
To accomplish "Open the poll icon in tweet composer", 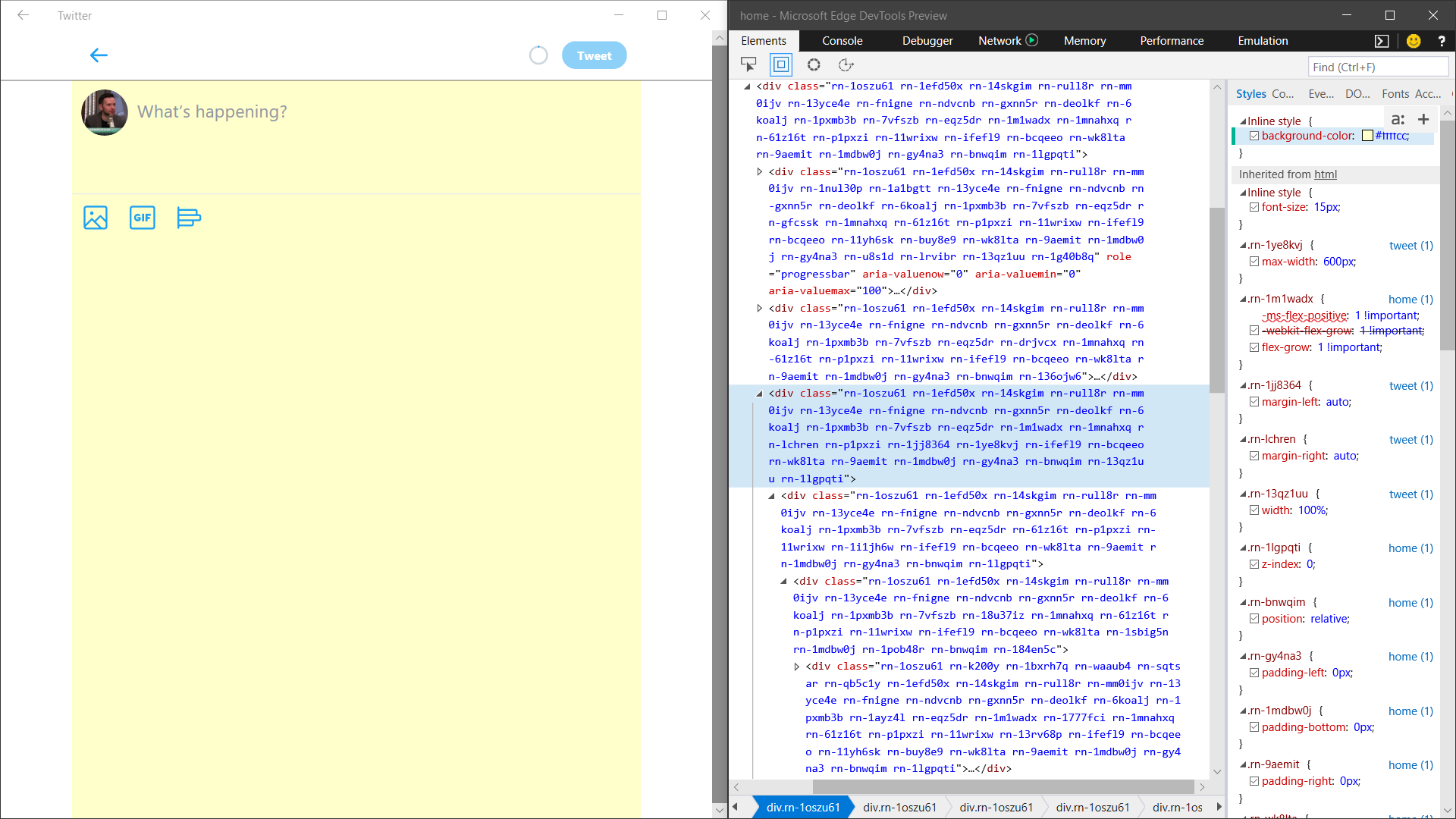I will tap(188, 218).
